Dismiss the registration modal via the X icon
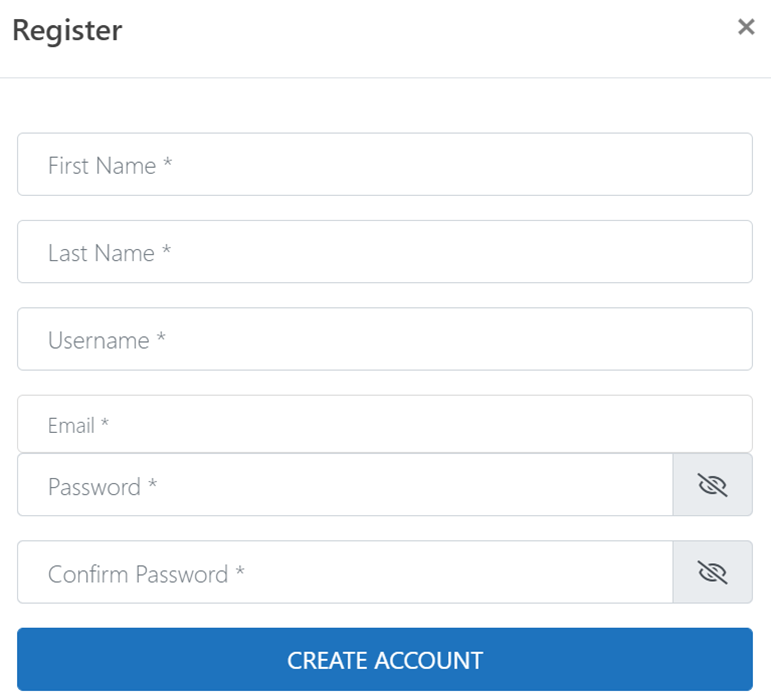Viewport: 771px width, 699px height. pos(746,27)
